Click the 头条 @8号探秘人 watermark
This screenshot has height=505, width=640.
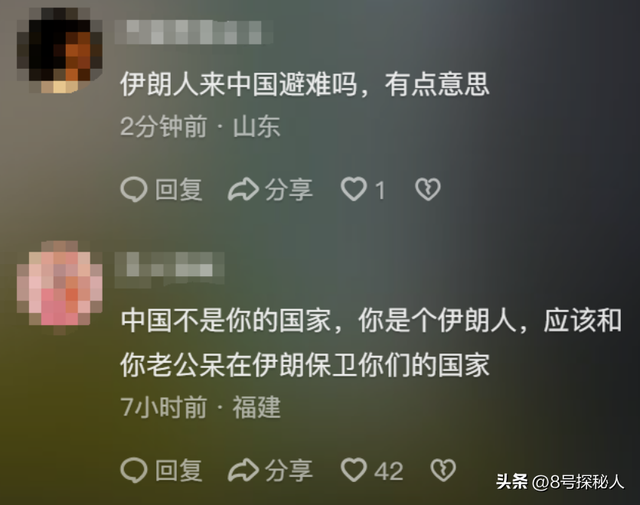pos(560,482)
